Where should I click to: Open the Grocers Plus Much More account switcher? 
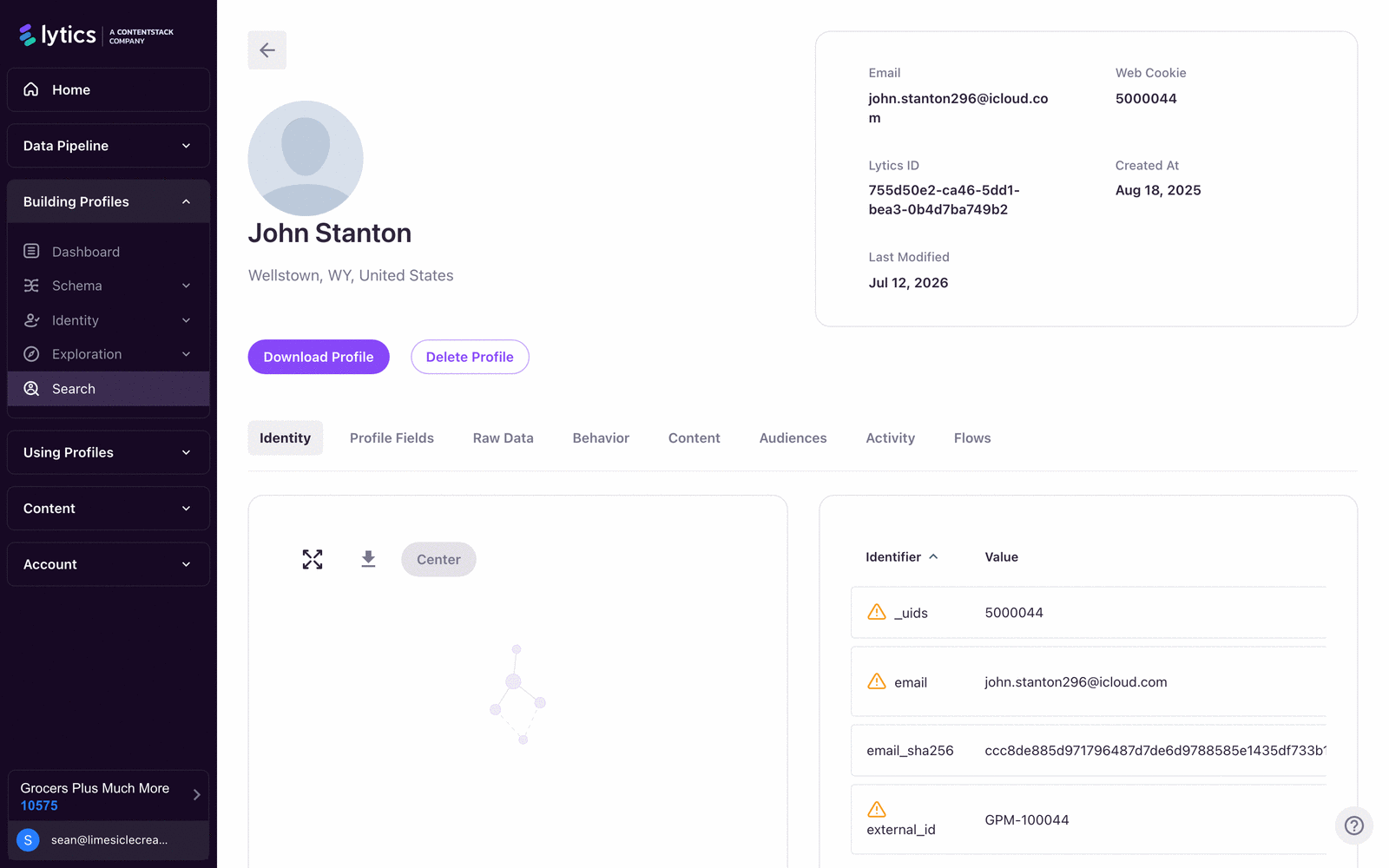click(x=109, y=796)
